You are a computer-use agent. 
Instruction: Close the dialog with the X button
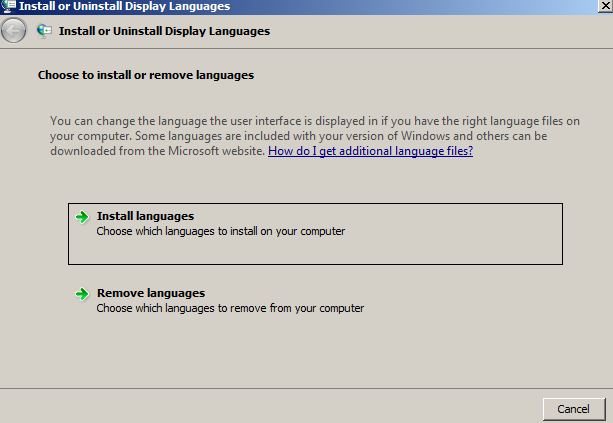pos(605,6)
